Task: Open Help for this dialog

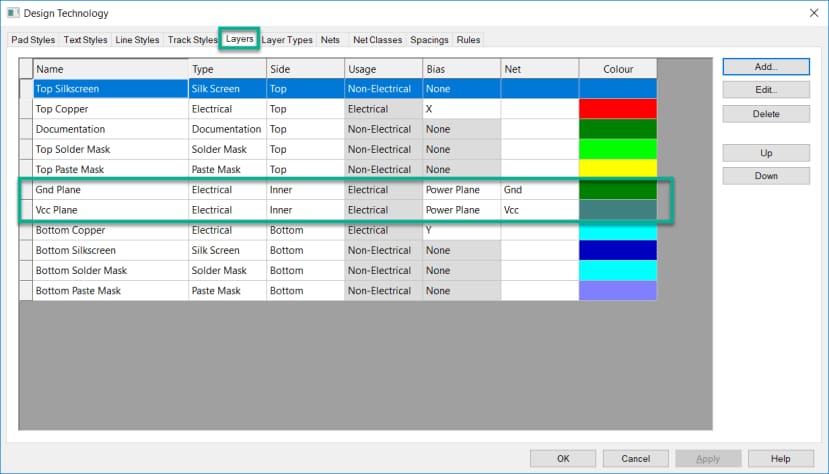Action: click(x=780, y=459)
